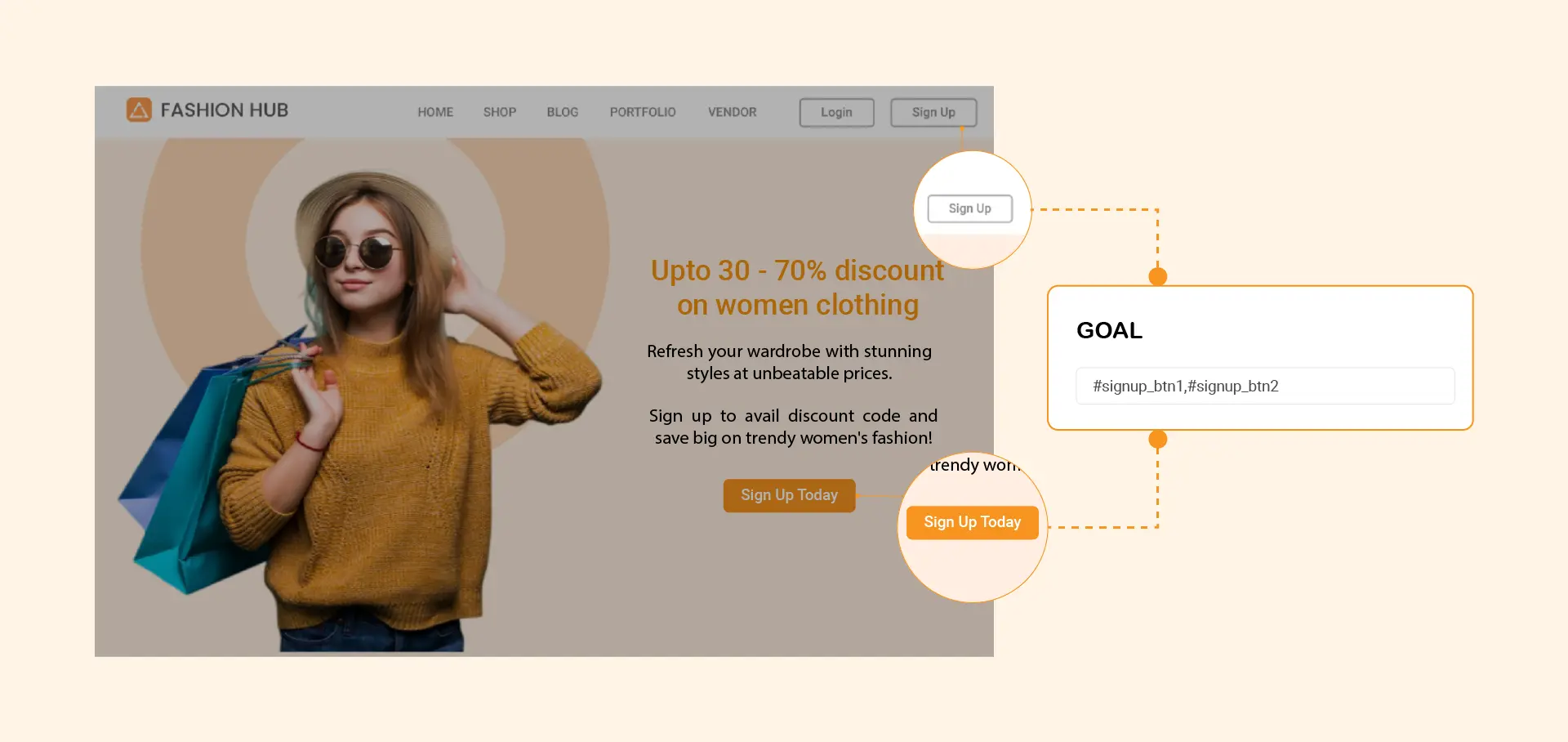Open the HOME menu item

point(435,112)
